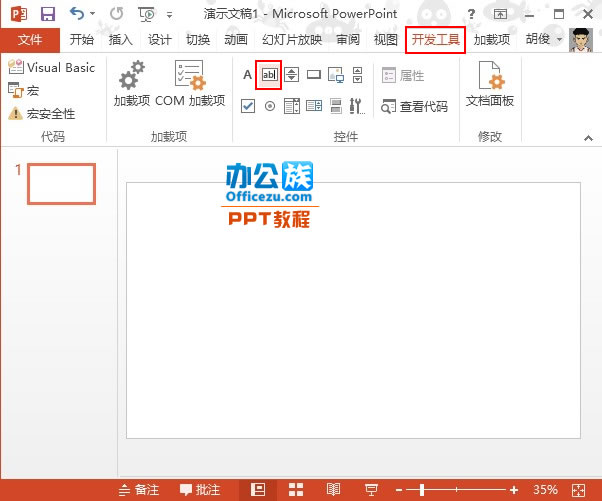Open the More Controls tools icon

click(357, 106)
